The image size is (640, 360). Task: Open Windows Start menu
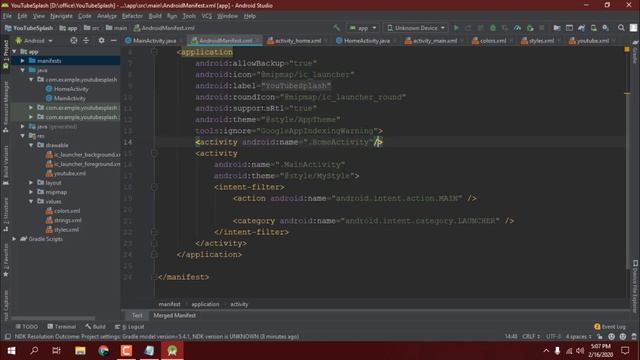[x=11, y=351]
